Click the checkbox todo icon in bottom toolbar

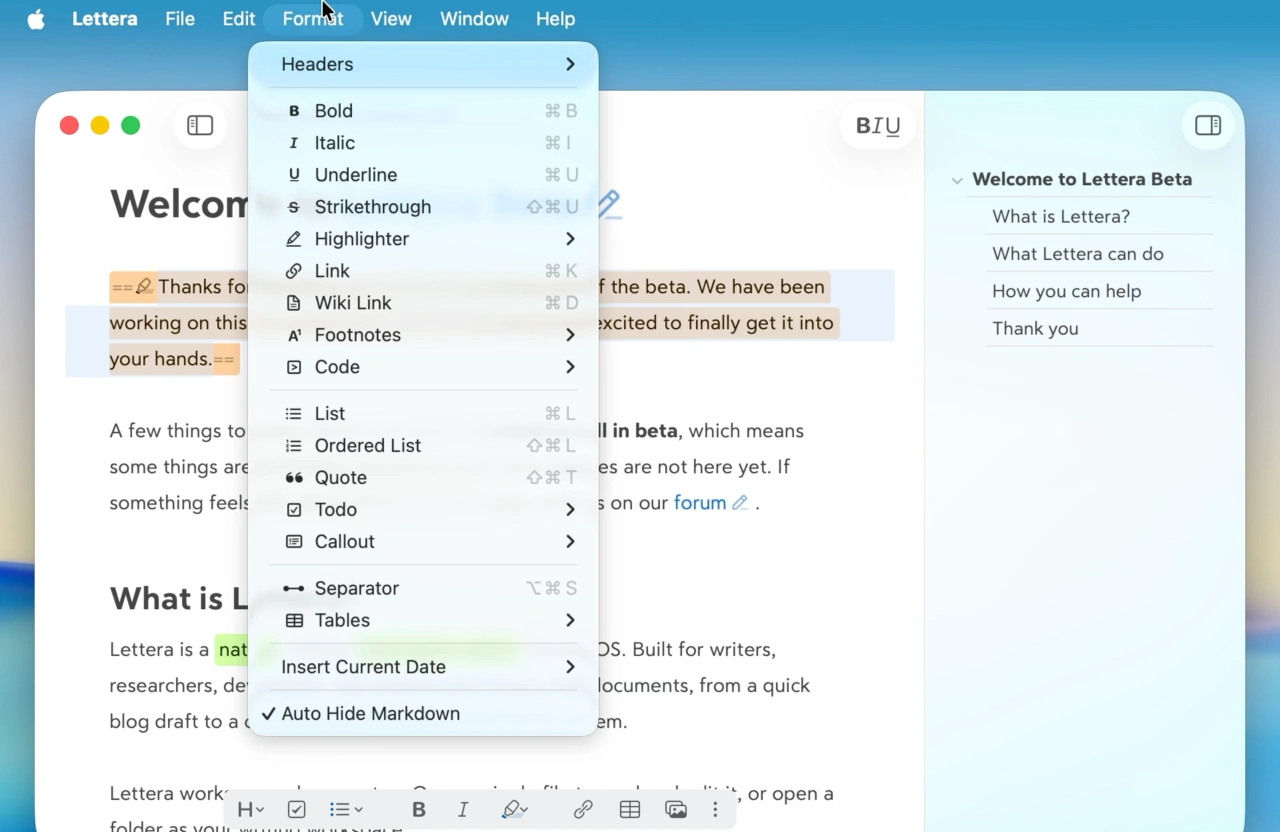click(297, 809)
